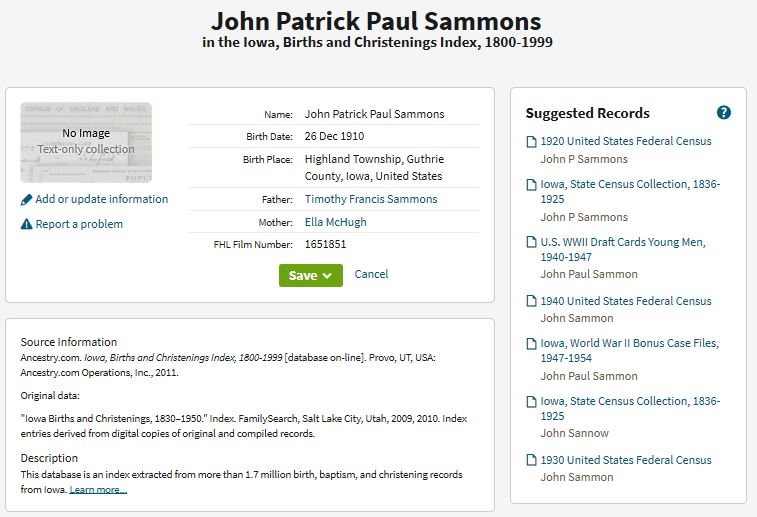Screen dimensions: 757x517
Task: Click document icon beside 1940 United States Federal Census
Action: pos(531,301)
